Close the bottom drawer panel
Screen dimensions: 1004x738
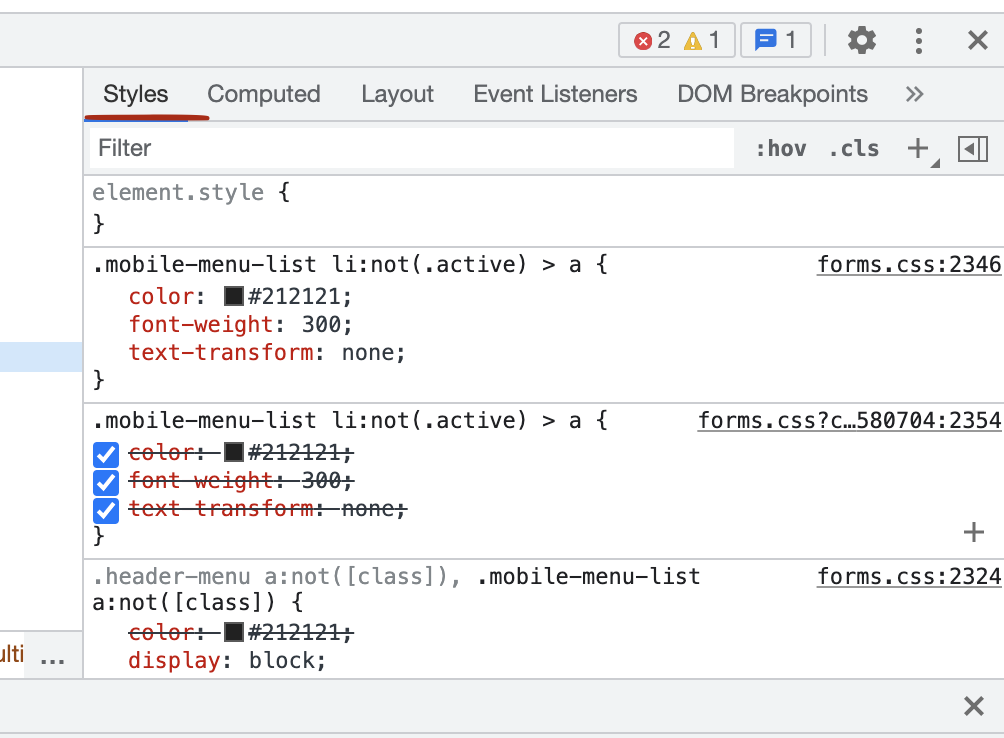click(973, 707)
